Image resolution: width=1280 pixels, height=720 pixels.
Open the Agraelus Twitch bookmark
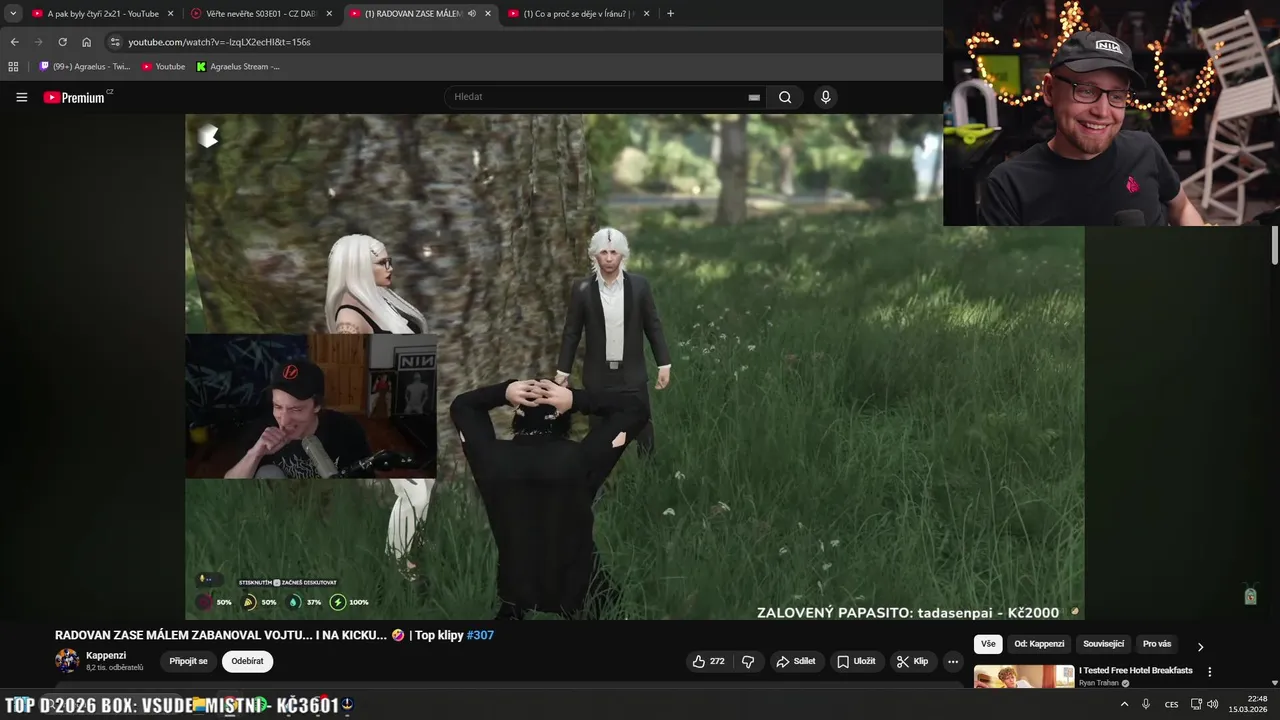(x=85, y=67)
